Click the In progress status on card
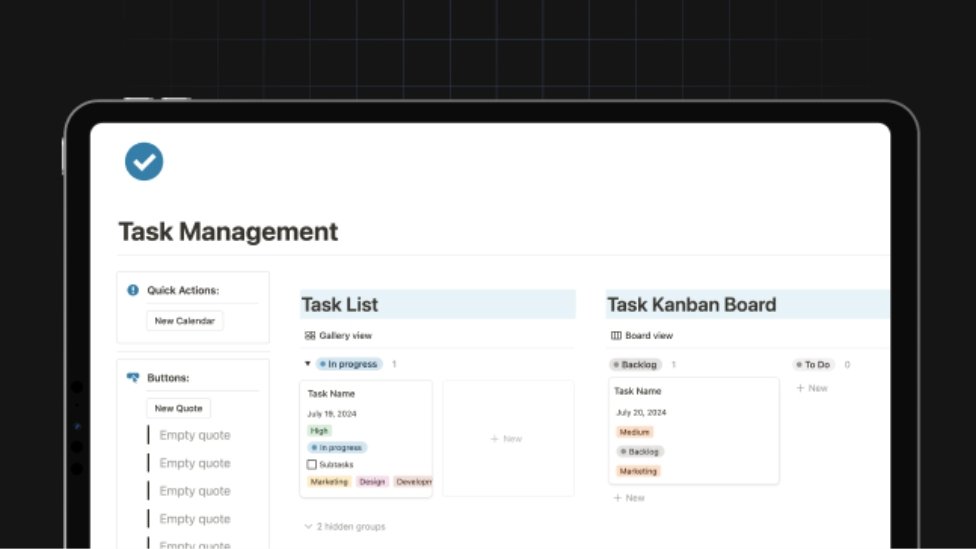976x549 pixels. (337, 448)
